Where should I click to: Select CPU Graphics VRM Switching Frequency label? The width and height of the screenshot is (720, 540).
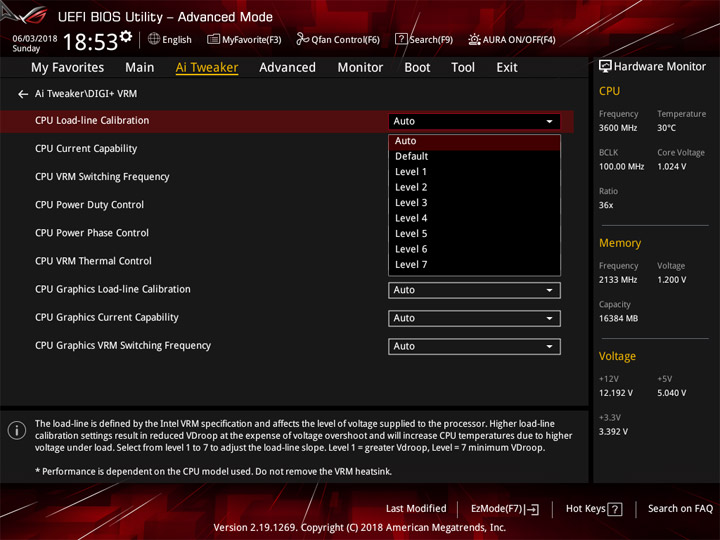[x=123, y=345]
